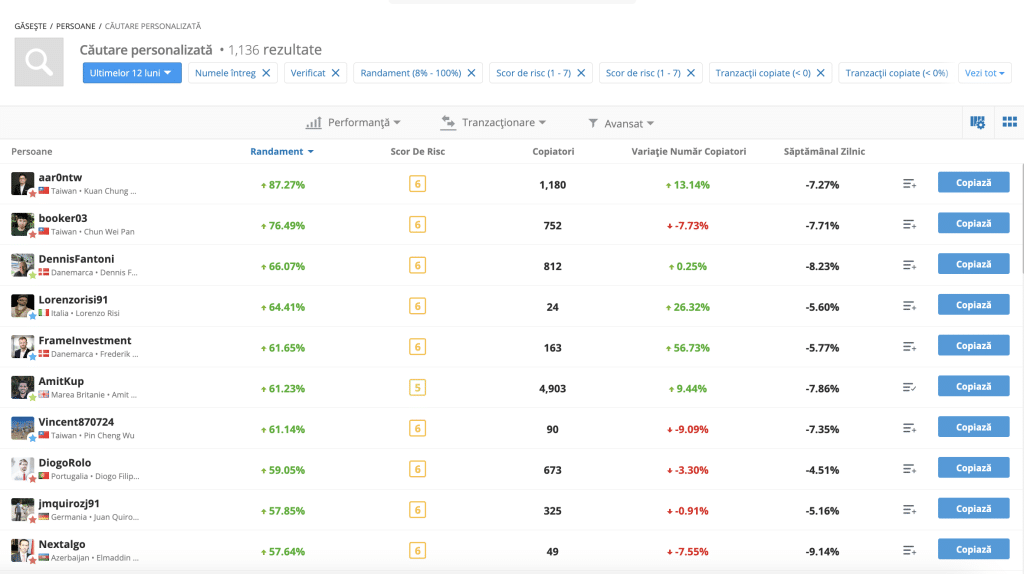
Task: Remove Tranzacții copiate (< 0) filter
Action: (x=820, y=73)
